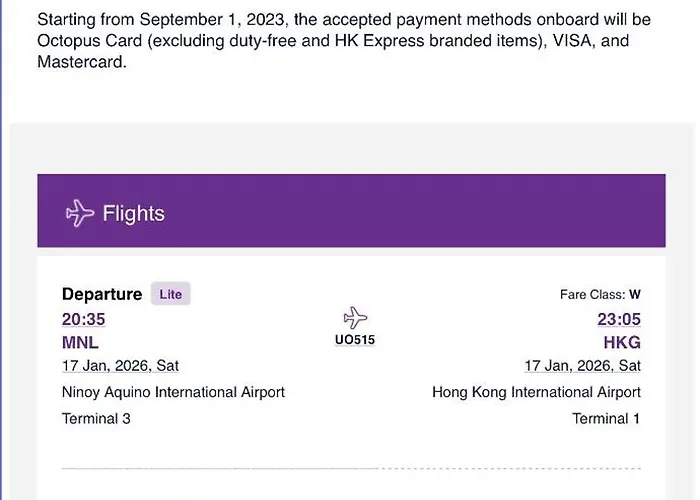
Task: Click the Fare Class: W text
Action: click(600, 295)
